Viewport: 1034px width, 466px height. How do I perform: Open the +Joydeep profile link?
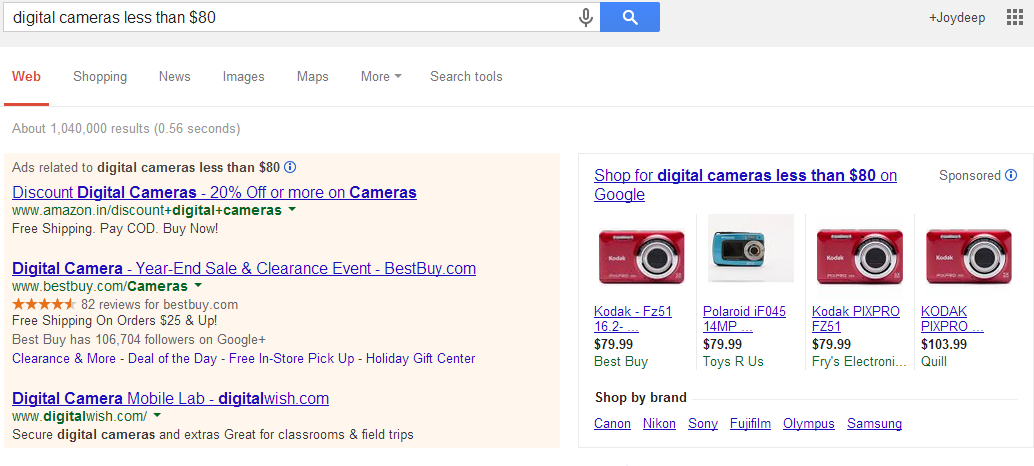[x=957, y=18]
